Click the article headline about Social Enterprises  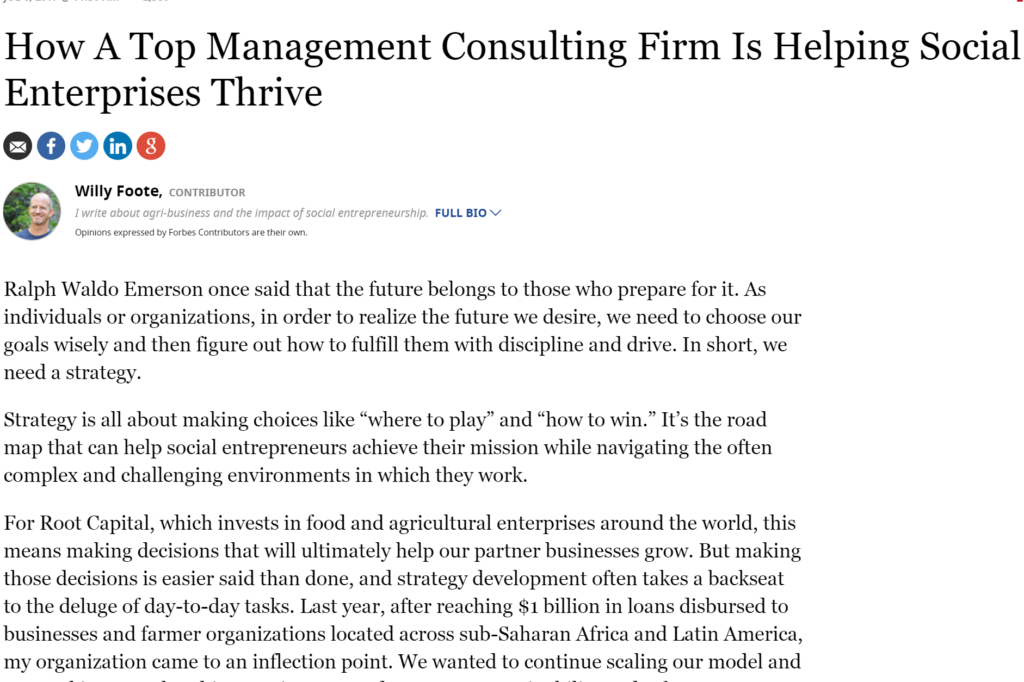pyautogui.click(x=512, y=69)
